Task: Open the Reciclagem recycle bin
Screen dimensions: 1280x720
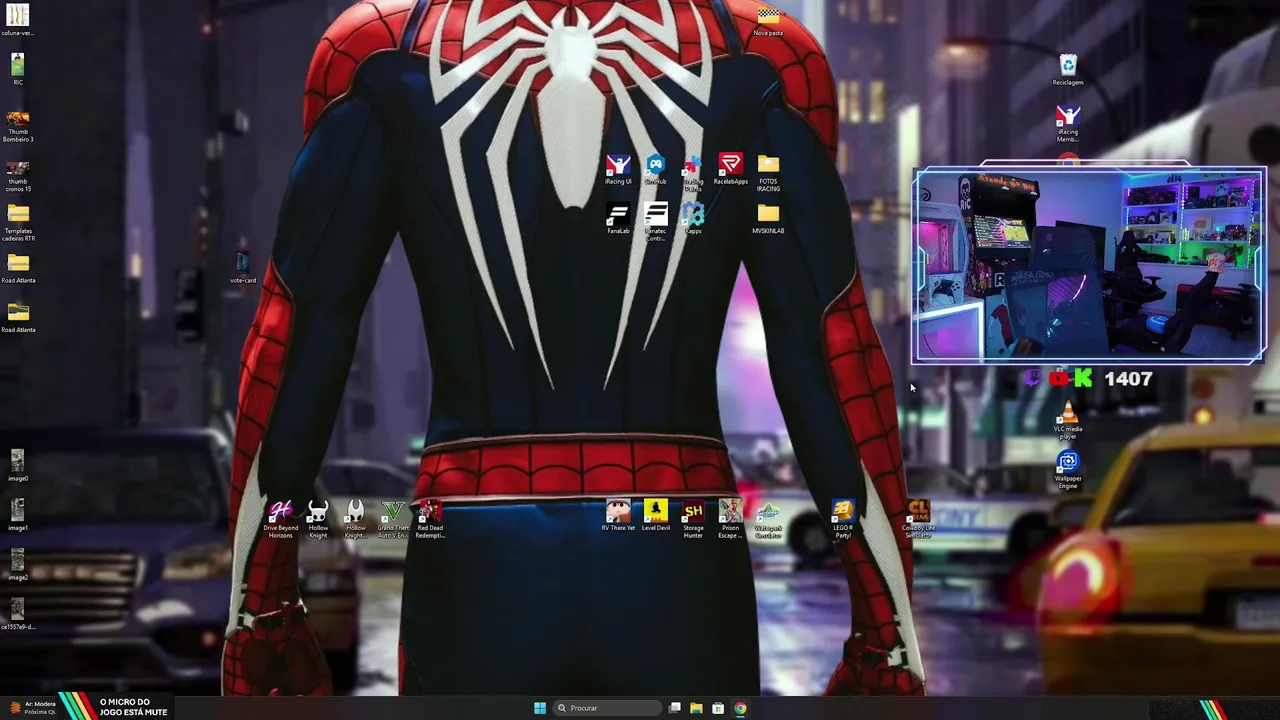Action: [1068, 71]
